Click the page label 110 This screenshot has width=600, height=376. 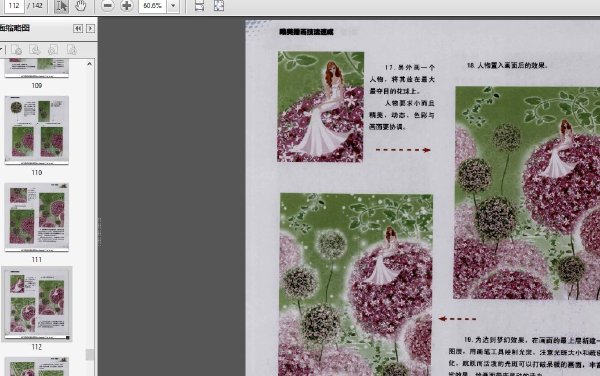(x=37, y=173)
